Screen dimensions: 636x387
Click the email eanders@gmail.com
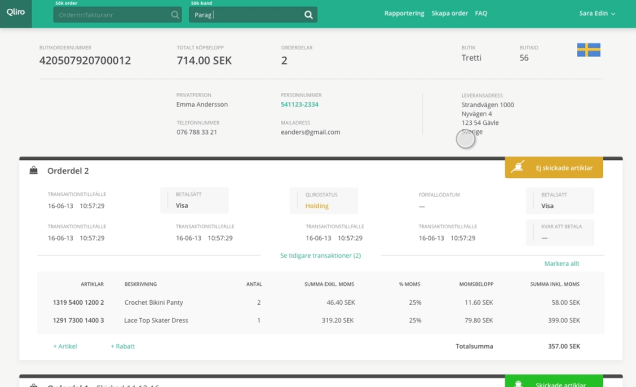coord(310,132)
